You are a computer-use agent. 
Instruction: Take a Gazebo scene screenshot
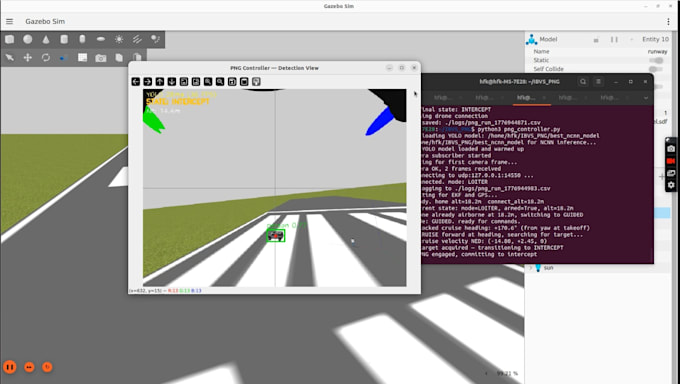coord(101,58)
